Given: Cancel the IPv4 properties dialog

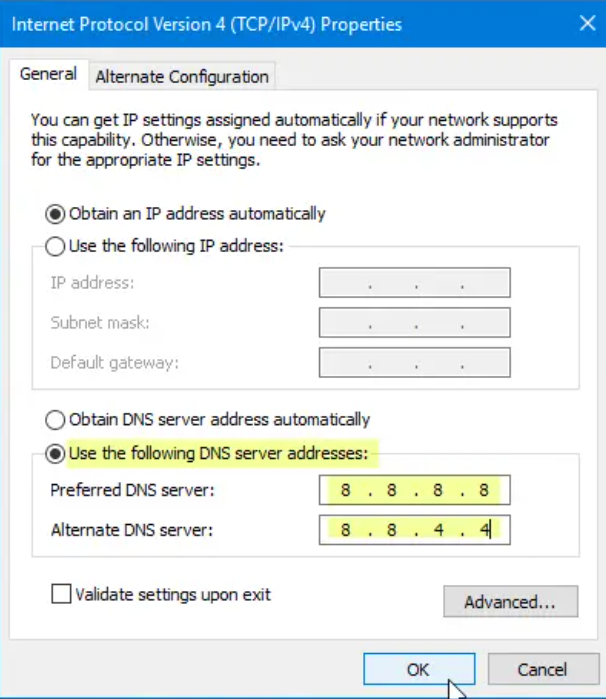Looking at the screenshot, I should [542, 669].
